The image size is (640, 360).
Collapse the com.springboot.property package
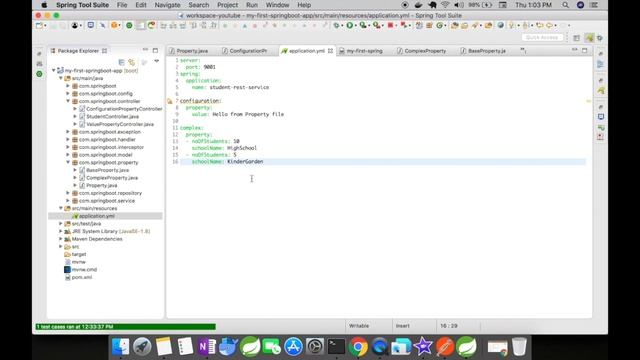point(68,162)
